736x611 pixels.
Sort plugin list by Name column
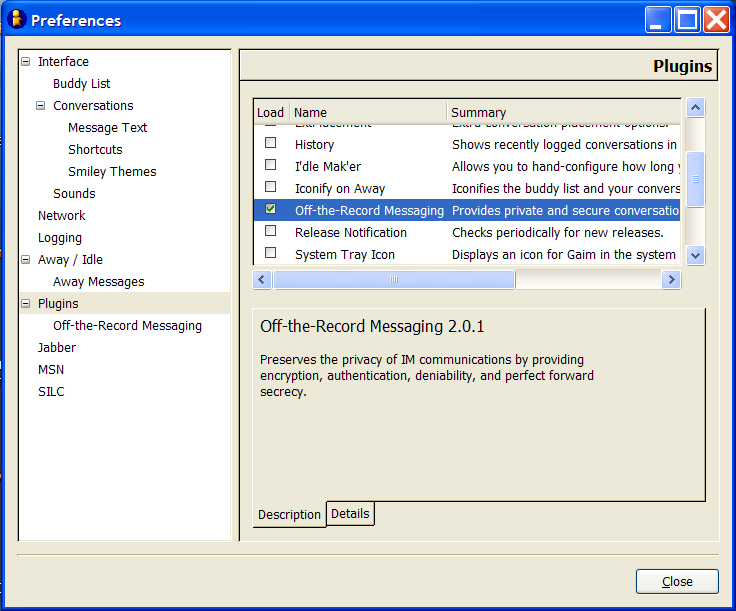click(x=368, y=112)
